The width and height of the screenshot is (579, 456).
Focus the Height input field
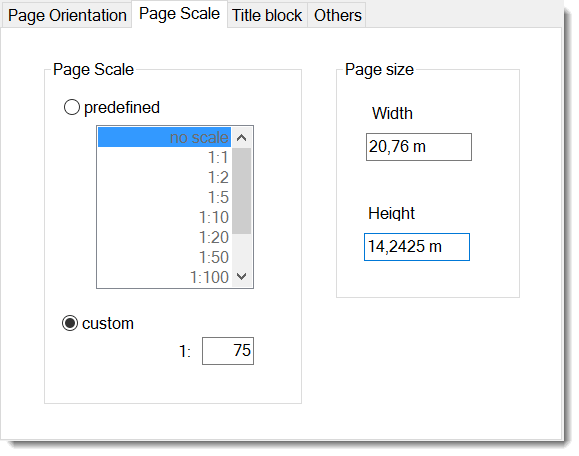(417, 247)
